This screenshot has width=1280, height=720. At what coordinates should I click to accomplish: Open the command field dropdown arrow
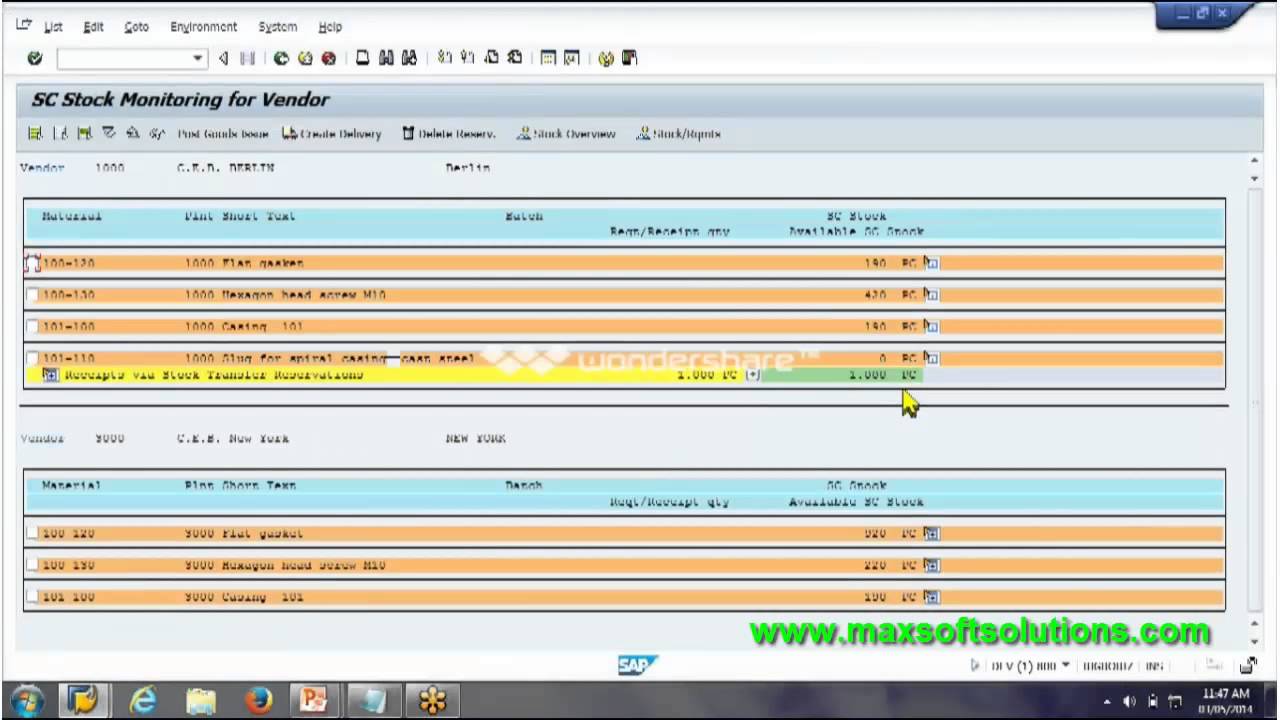(197, 59)
